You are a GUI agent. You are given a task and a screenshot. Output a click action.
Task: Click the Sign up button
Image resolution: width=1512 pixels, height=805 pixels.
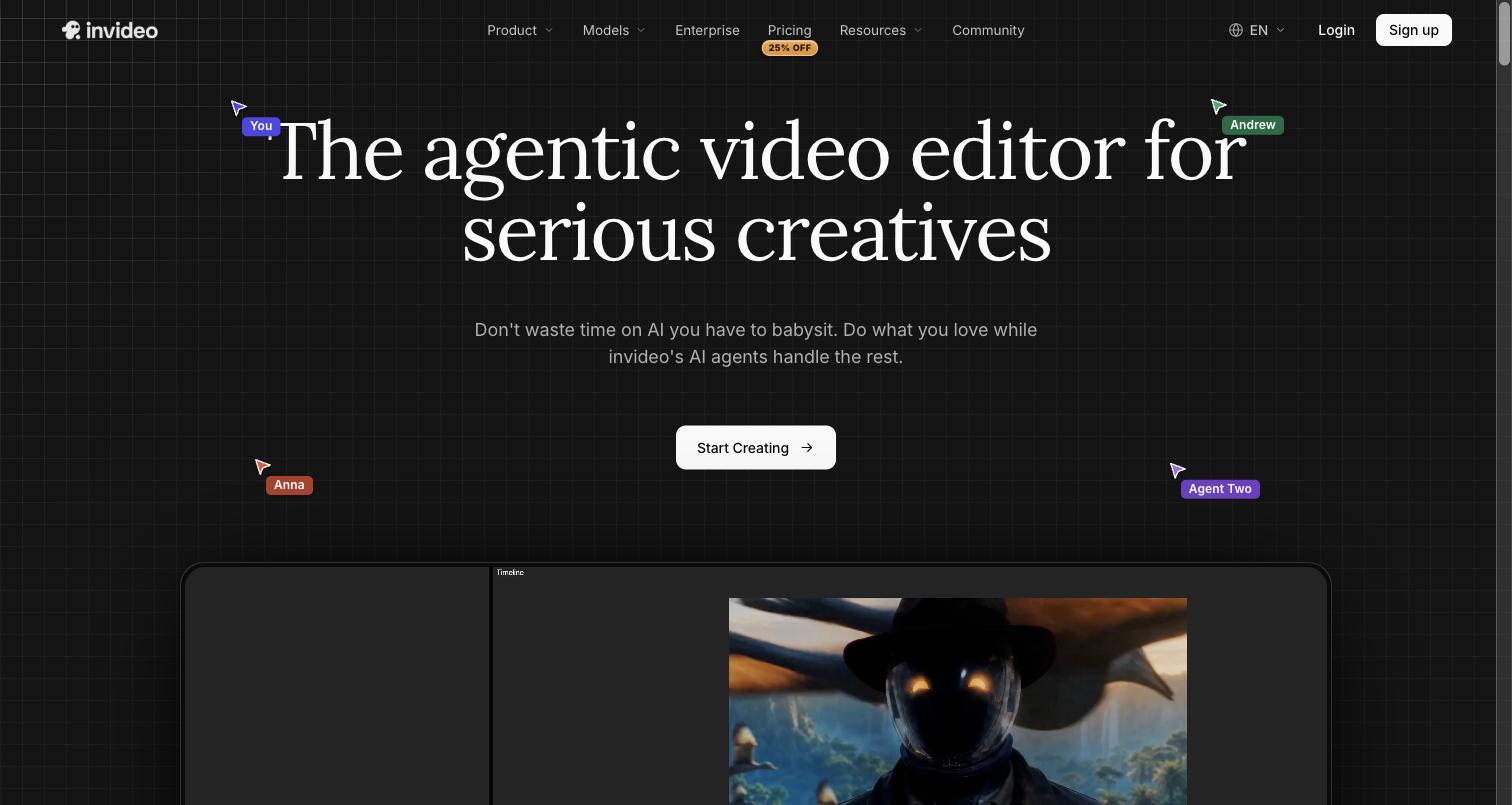click(1413, 30)
